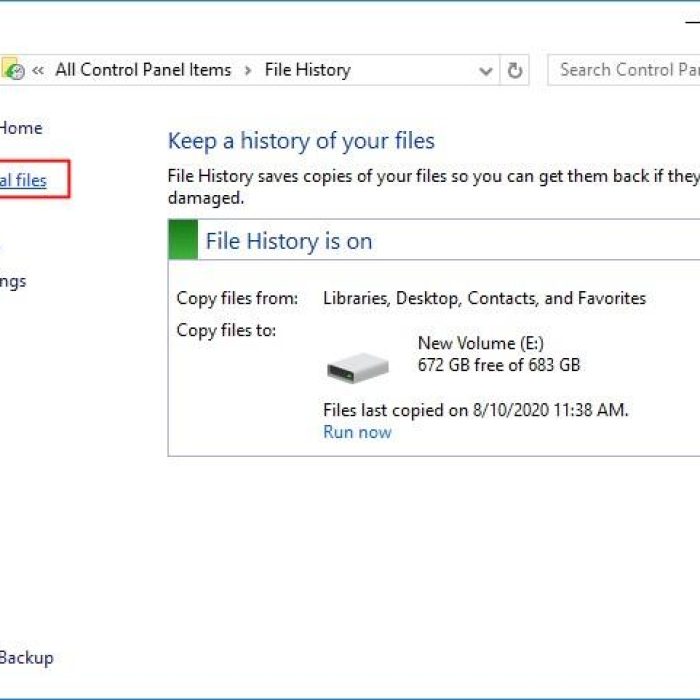Open System Image Backup link
This screenshot has height=700, width=700.
pos(26,658)
